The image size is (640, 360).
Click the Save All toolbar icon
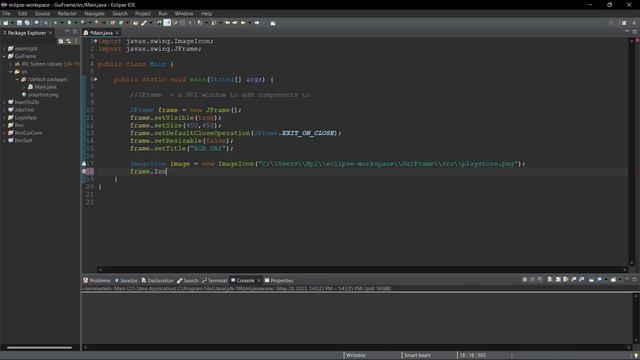[27, 23]
